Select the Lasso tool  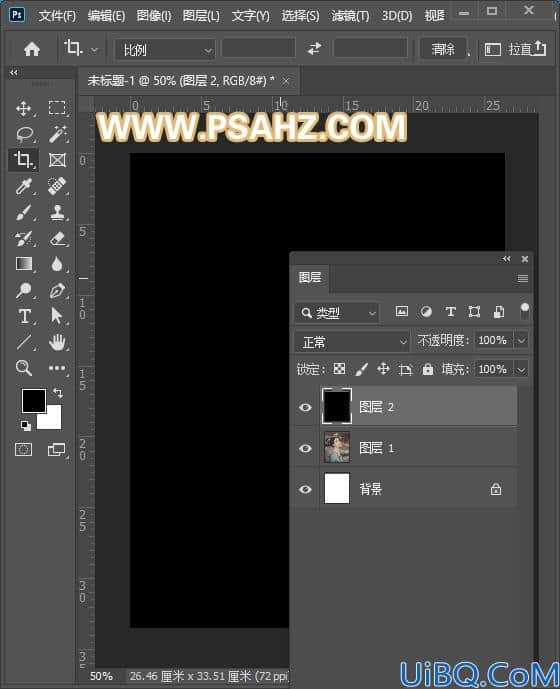pyautogui.click(x=24, y=134)
